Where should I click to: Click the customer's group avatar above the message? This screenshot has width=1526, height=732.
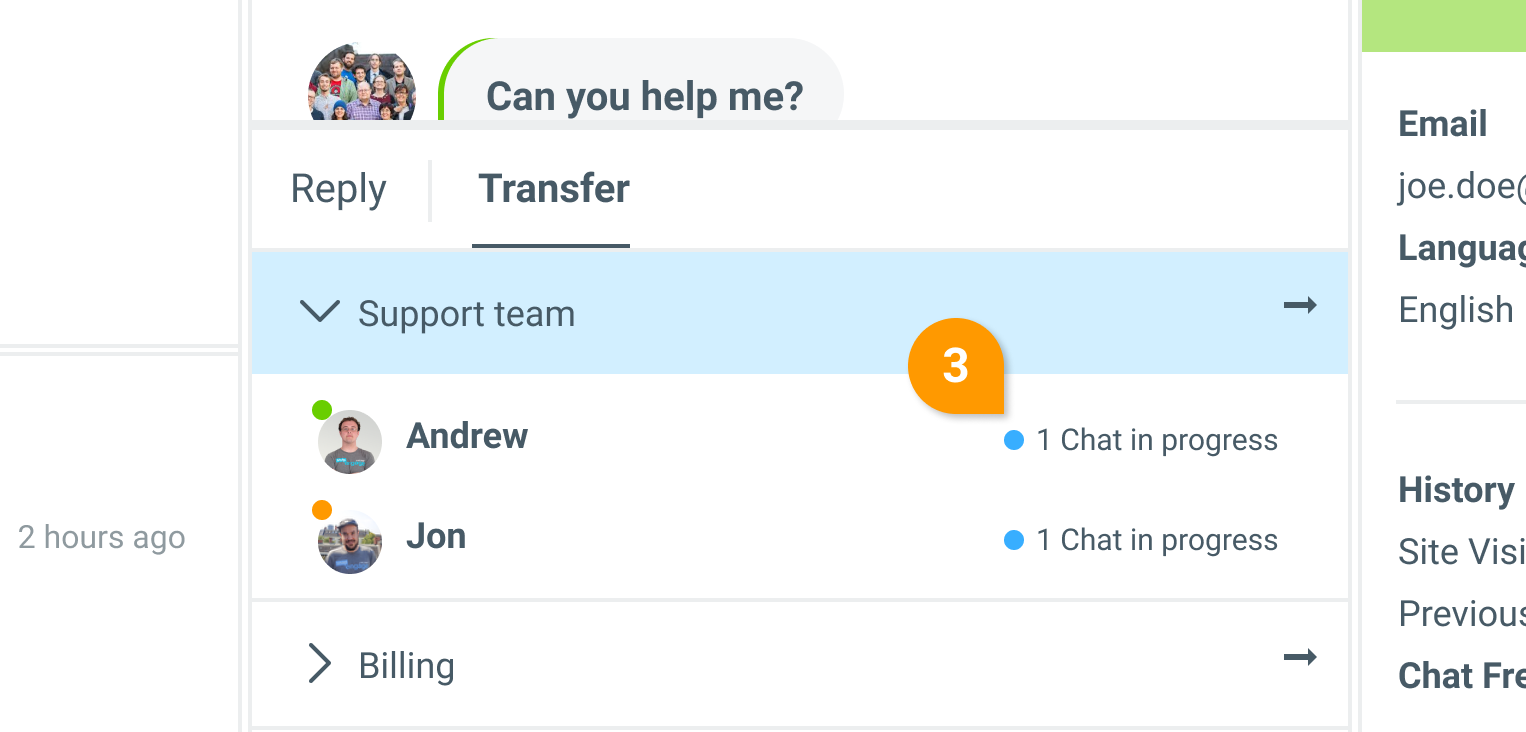pyautogui.click(x=361, y=85)
